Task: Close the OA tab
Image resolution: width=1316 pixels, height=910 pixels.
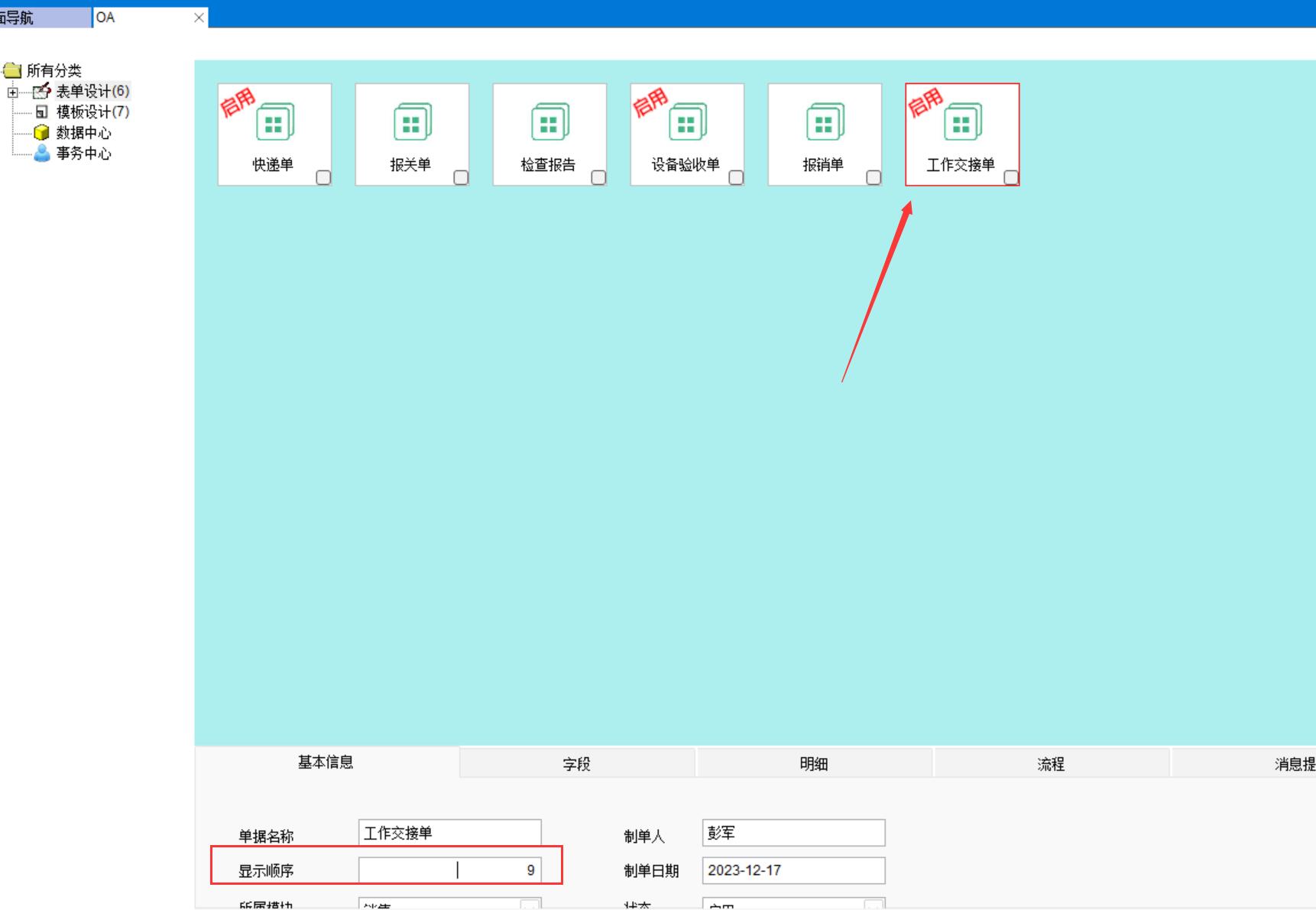Action: (199, 18)
